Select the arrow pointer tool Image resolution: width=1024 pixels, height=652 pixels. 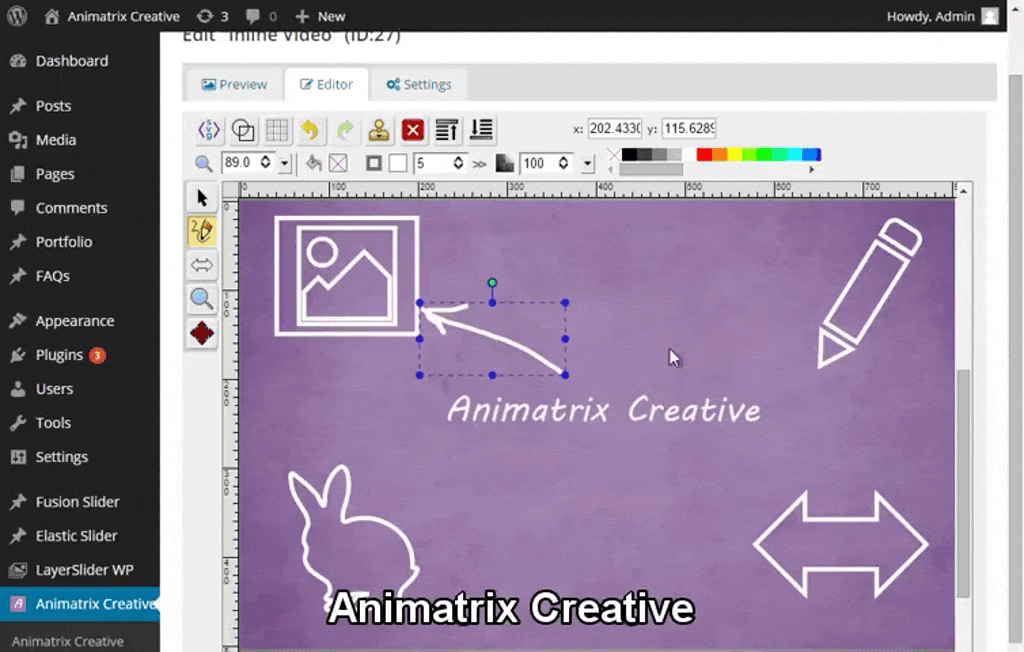tap(202, 198)
